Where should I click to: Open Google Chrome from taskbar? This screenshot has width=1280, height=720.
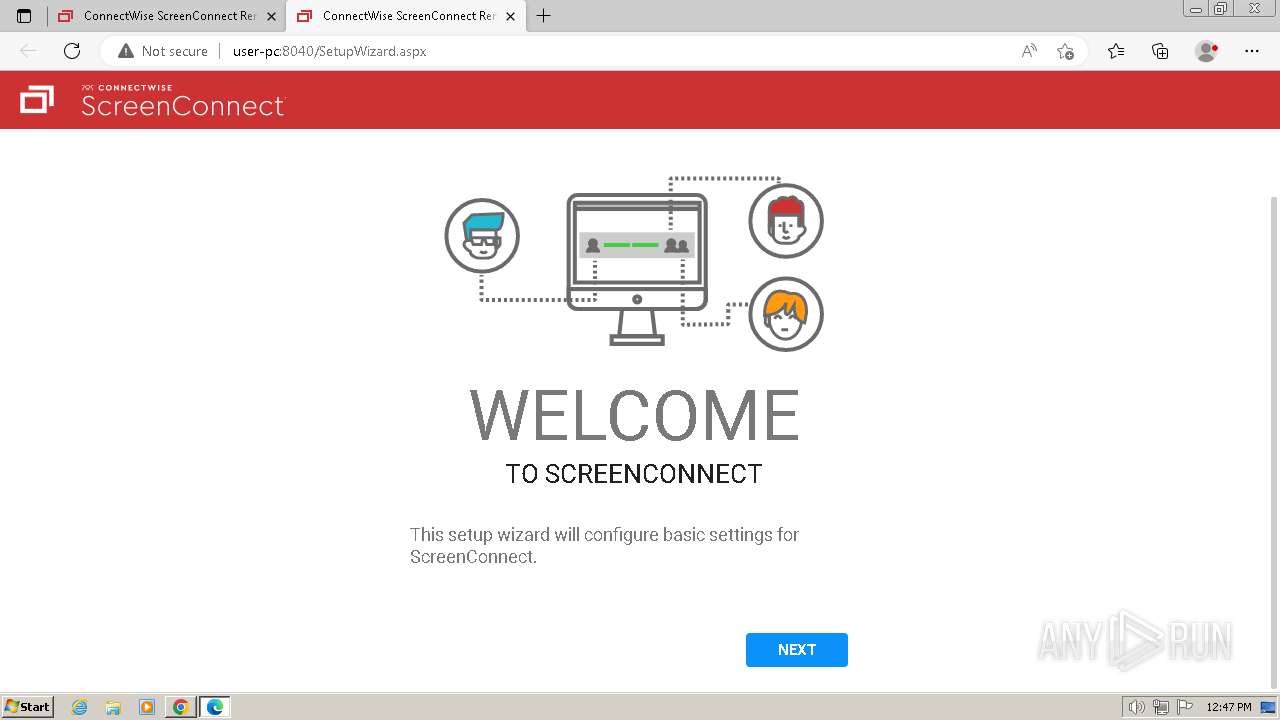tap(181, 707)
